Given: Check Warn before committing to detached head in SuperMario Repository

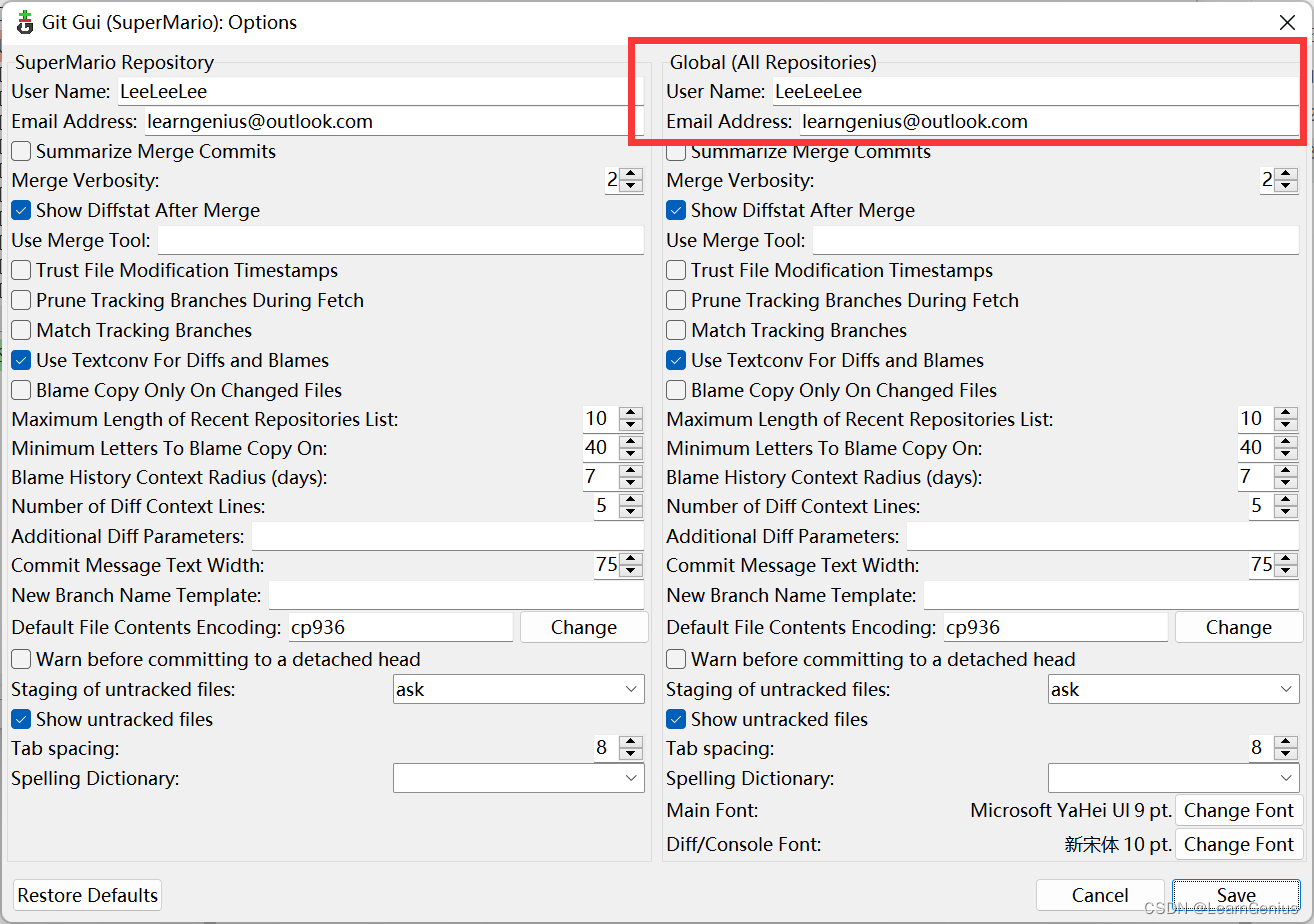Looking at the screenshot, I should pyautogui.click(x=21, y=660).
